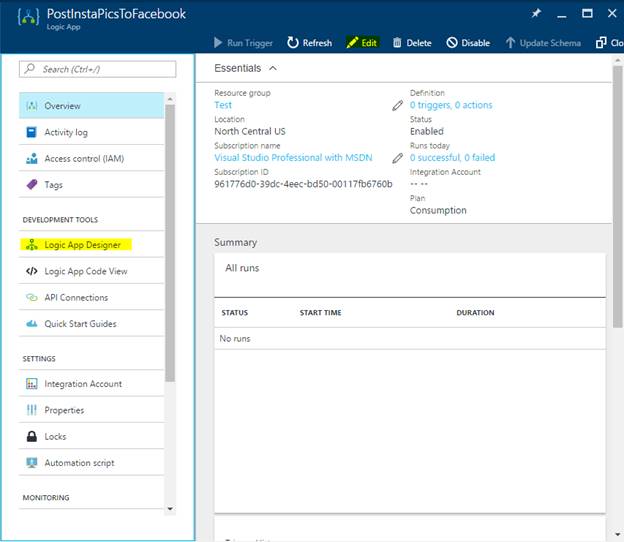The height and width of the screenshot is (542, 624).
Task: Collapse the Essentials section chevron
Action: tap(273, 68)
